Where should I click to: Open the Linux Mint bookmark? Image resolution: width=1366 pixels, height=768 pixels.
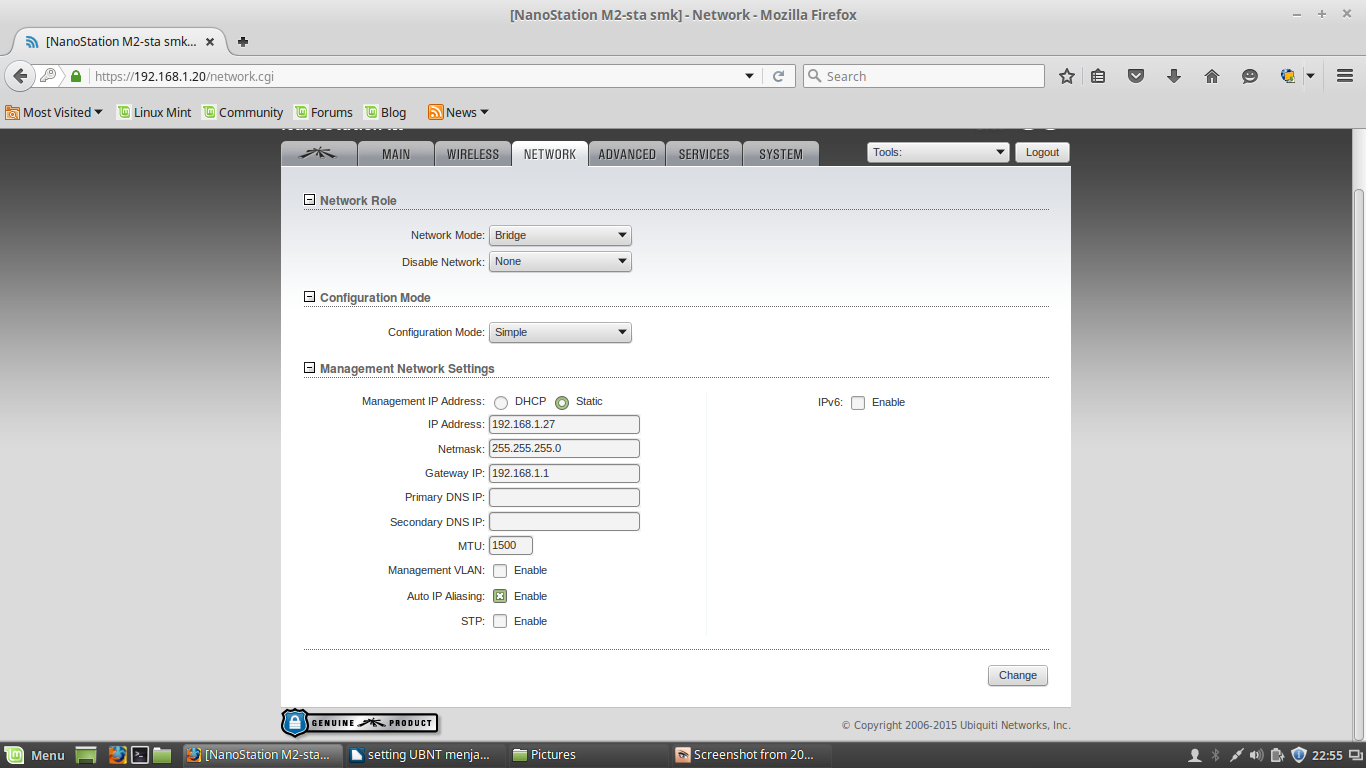coord(154,112)
